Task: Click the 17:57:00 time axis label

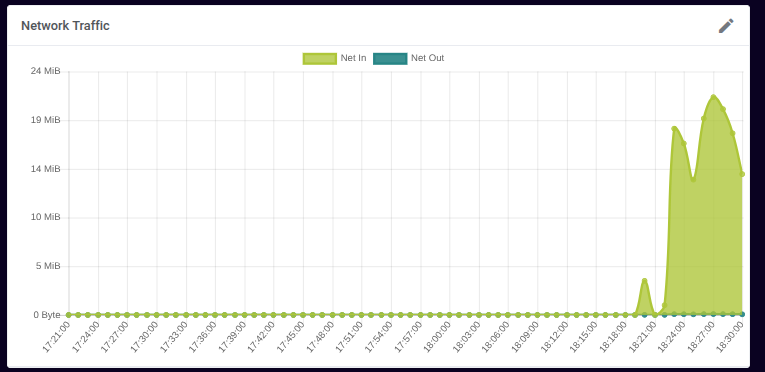Action: pos(407,337)
